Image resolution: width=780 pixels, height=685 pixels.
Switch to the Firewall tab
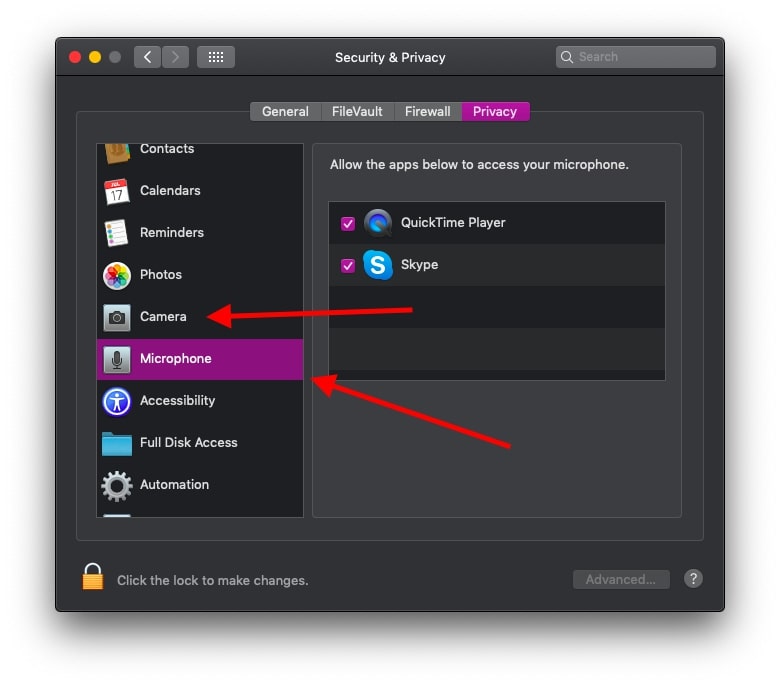pyautogui.click(x=428, y=111)
